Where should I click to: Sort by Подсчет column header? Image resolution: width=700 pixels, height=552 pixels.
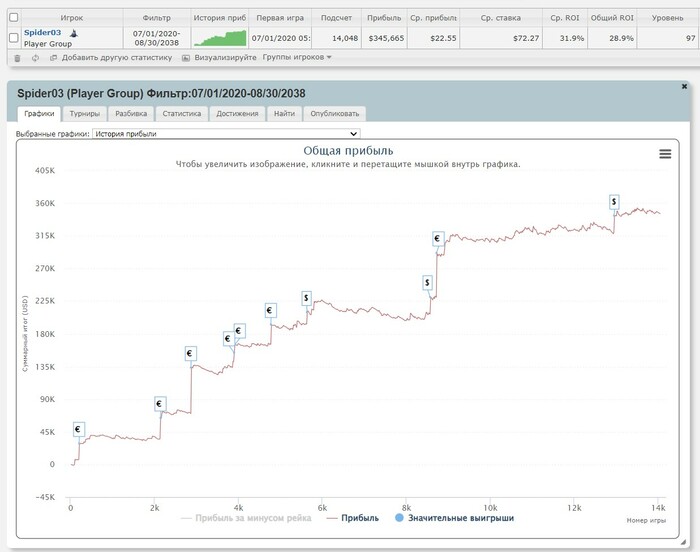[336, 18]
